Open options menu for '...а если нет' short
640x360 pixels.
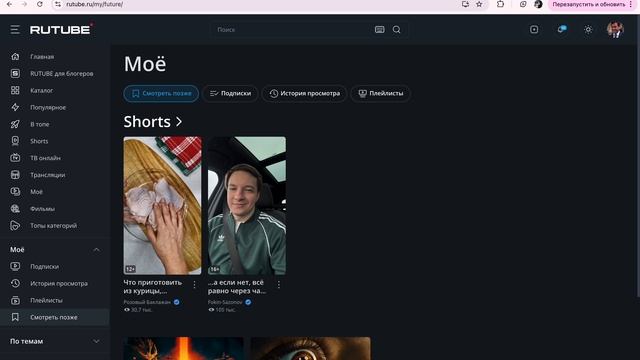(x=279, y=284)
